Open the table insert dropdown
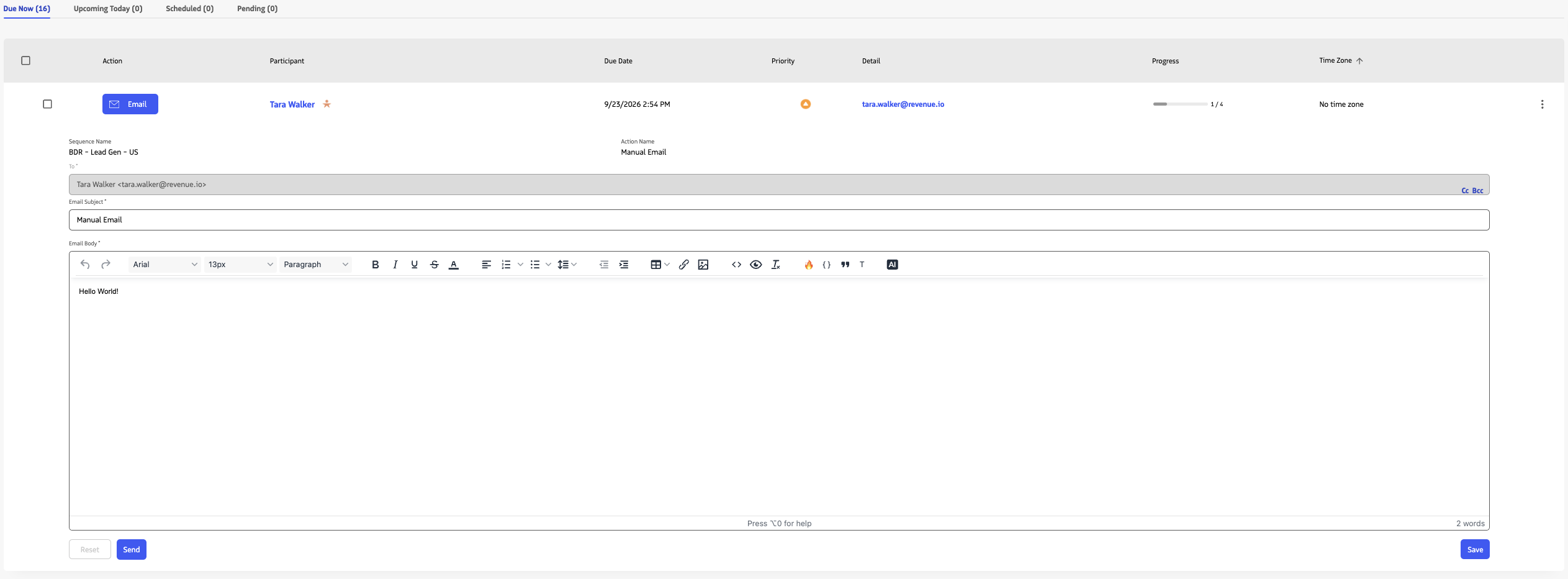The image size is (1568, 579). tap(660, 265)
